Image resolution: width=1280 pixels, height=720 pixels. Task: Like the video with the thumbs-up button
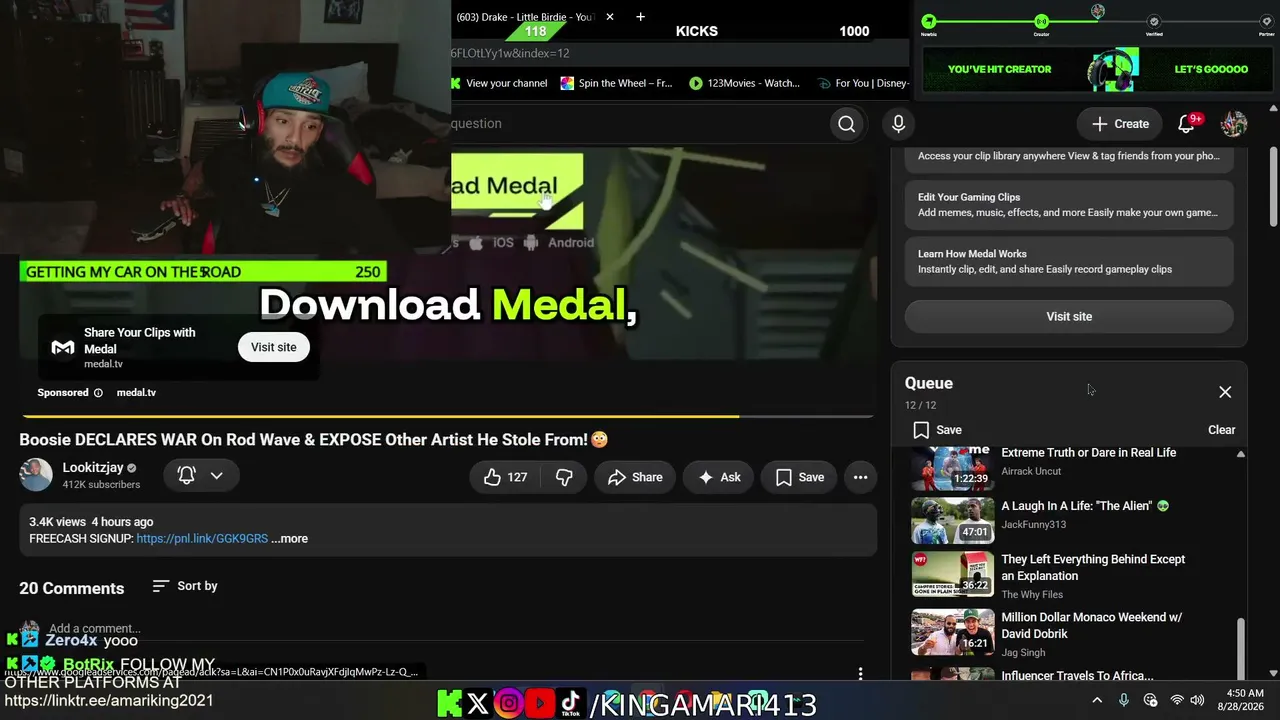pyautogui.click(x=505, y=477)
